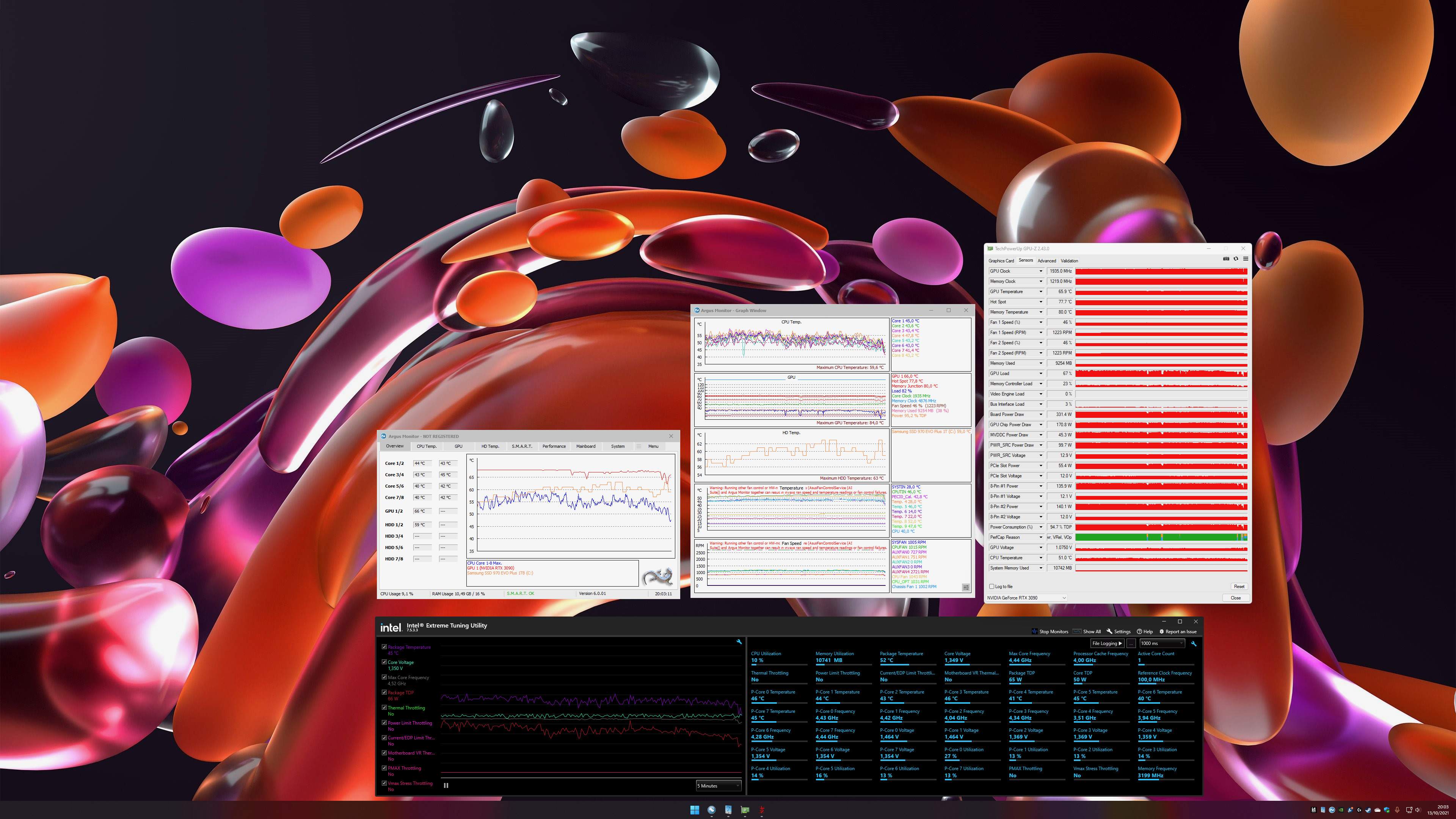The height and width of the screenshot is (819, 1456).
Task: Uncheck the Package Temperature graph checkbox
Action: point(384,647)
